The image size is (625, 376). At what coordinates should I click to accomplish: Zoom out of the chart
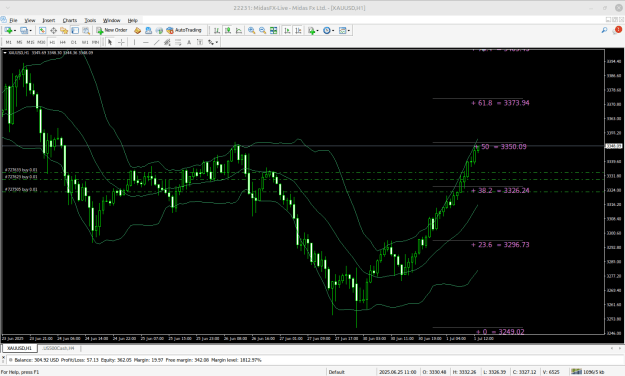[262, 30]
